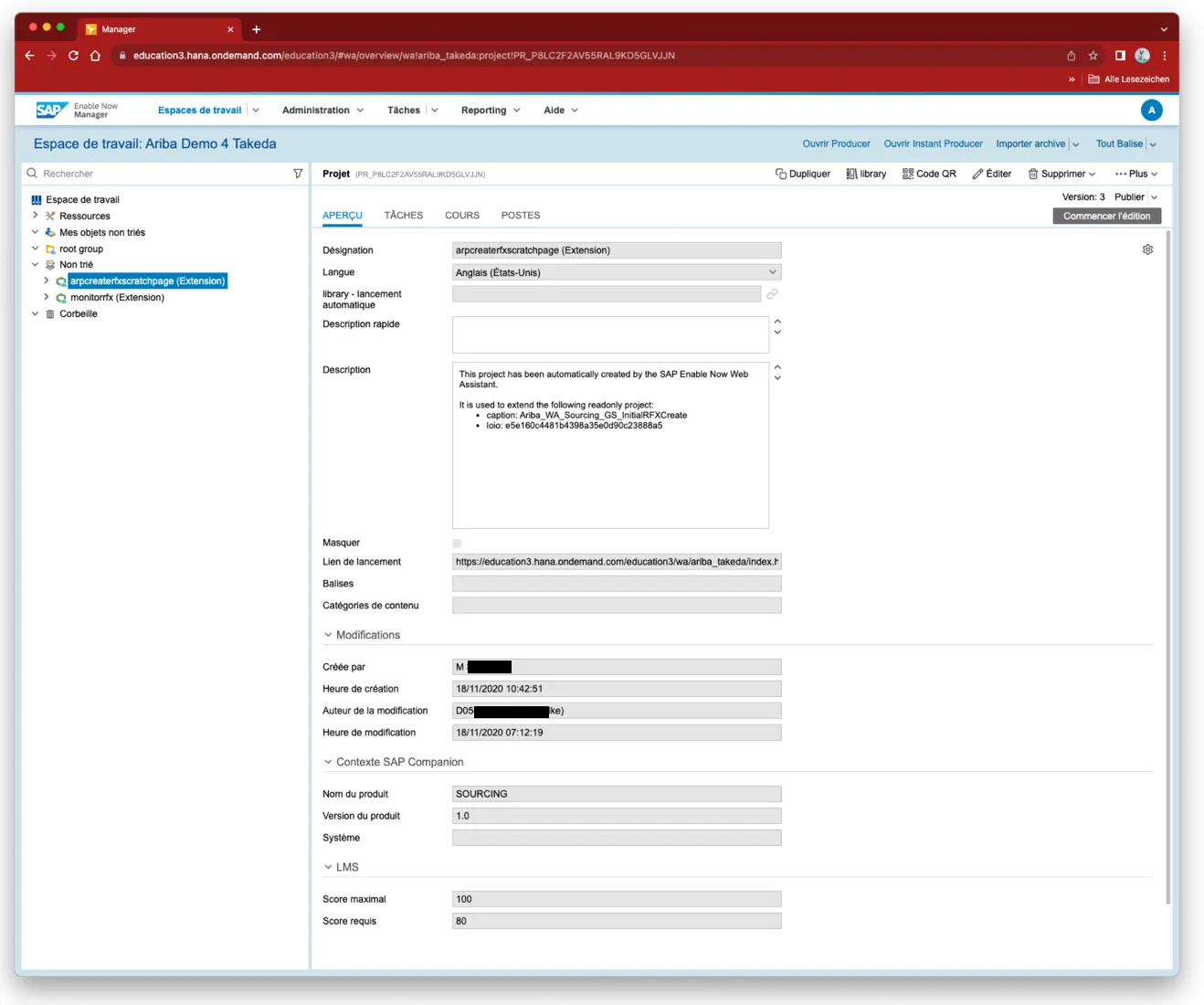Click the filter icon beside search box

(298, 174)
